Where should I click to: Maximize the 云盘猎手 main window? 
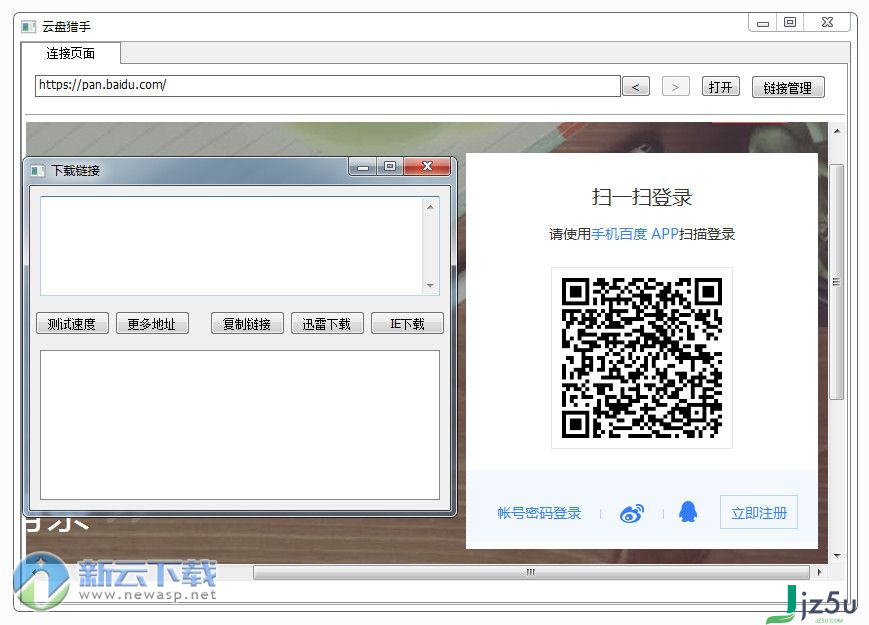(x=790, y=23)
